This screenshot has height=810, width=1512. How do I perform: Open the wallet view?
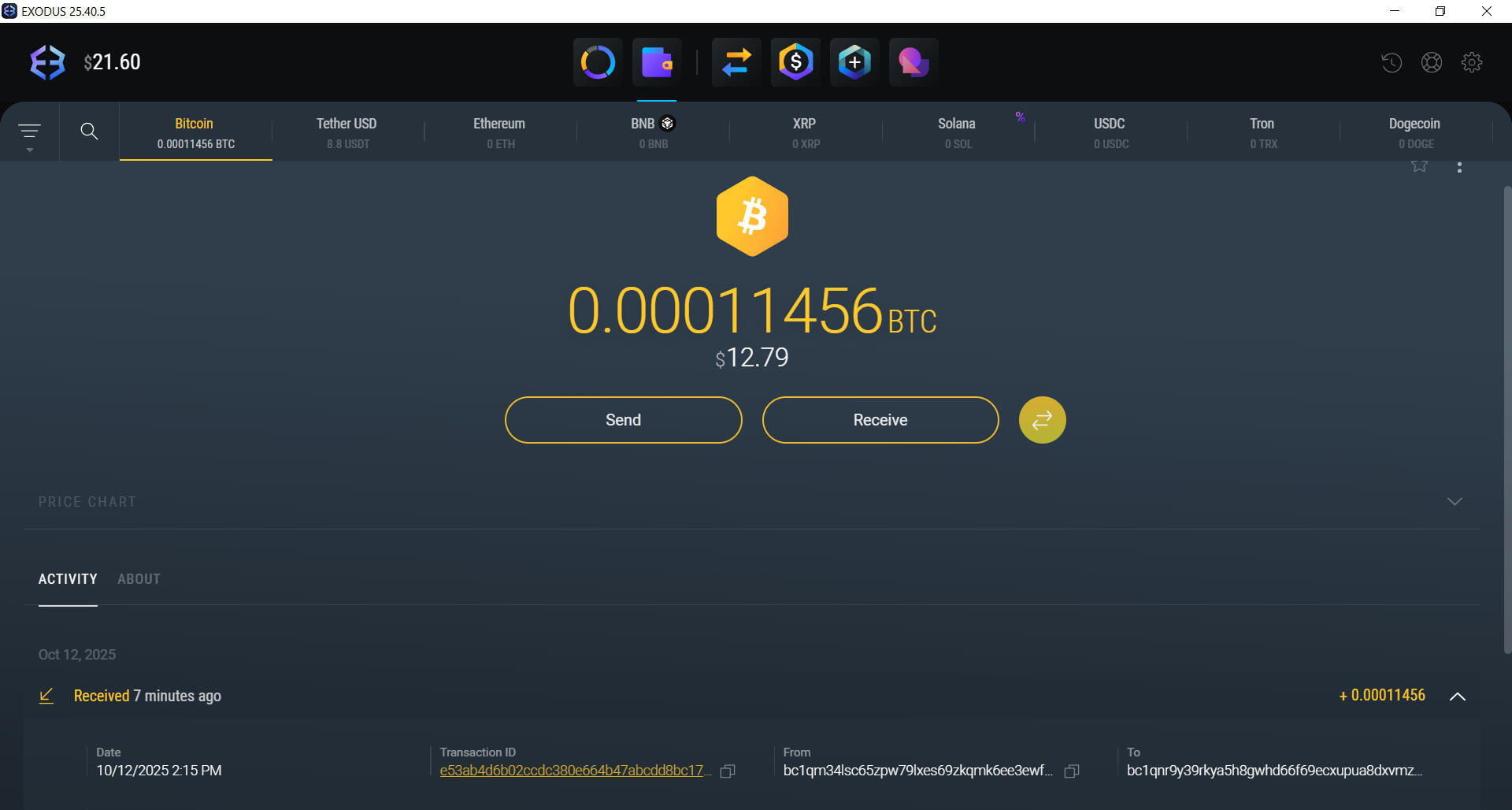(658, 61)
